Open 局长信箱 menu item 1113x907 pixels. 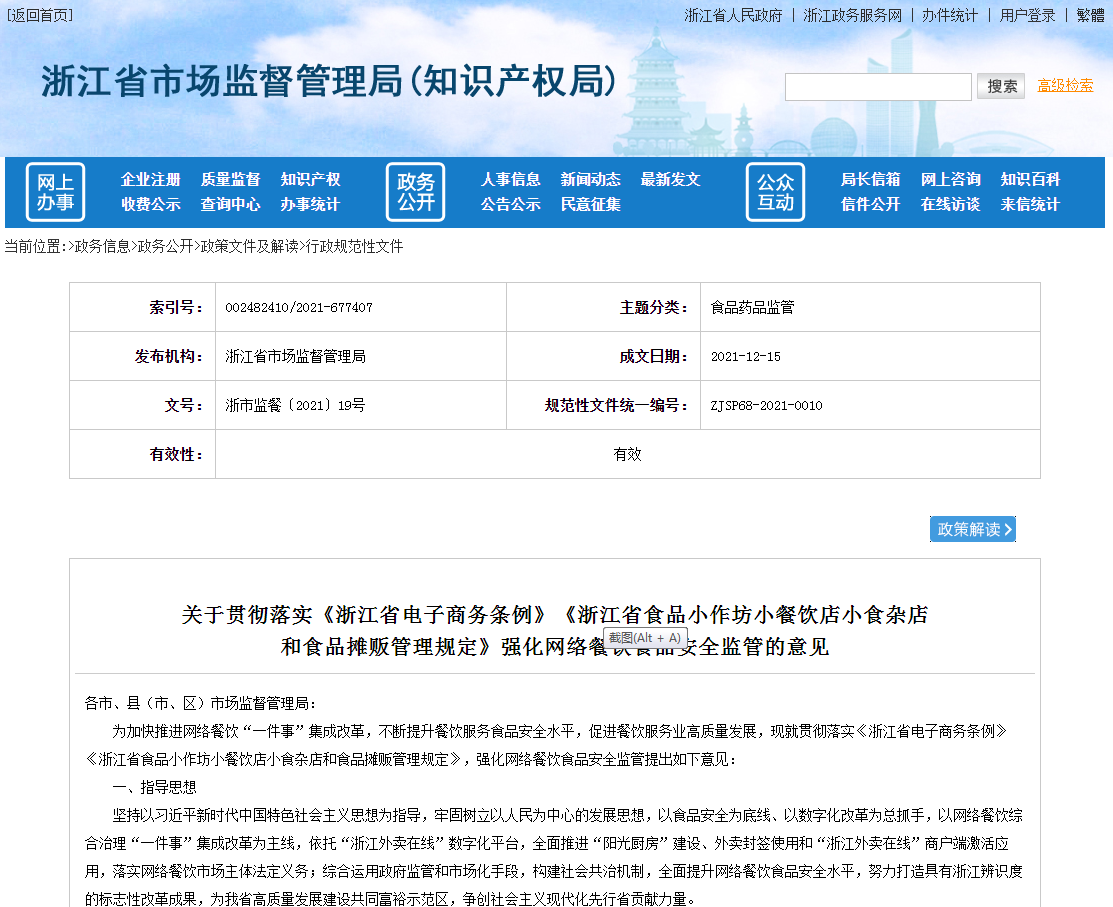pyautogui.click(x=871, y=180)
